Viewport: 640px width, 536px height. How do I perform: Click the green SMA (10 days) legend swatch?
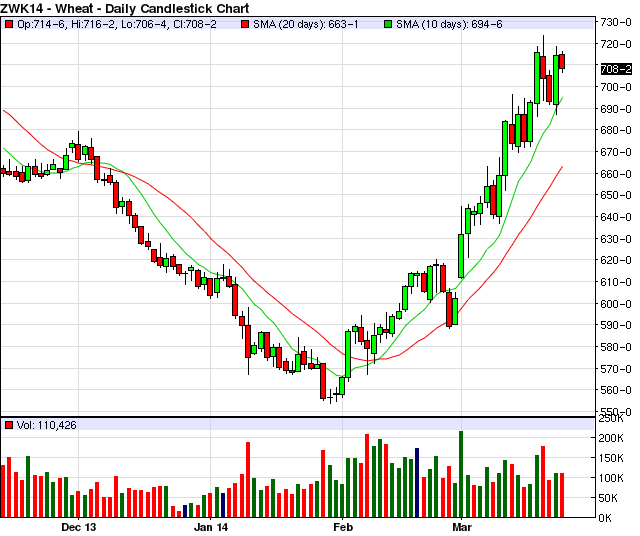(x=388, y=24)
